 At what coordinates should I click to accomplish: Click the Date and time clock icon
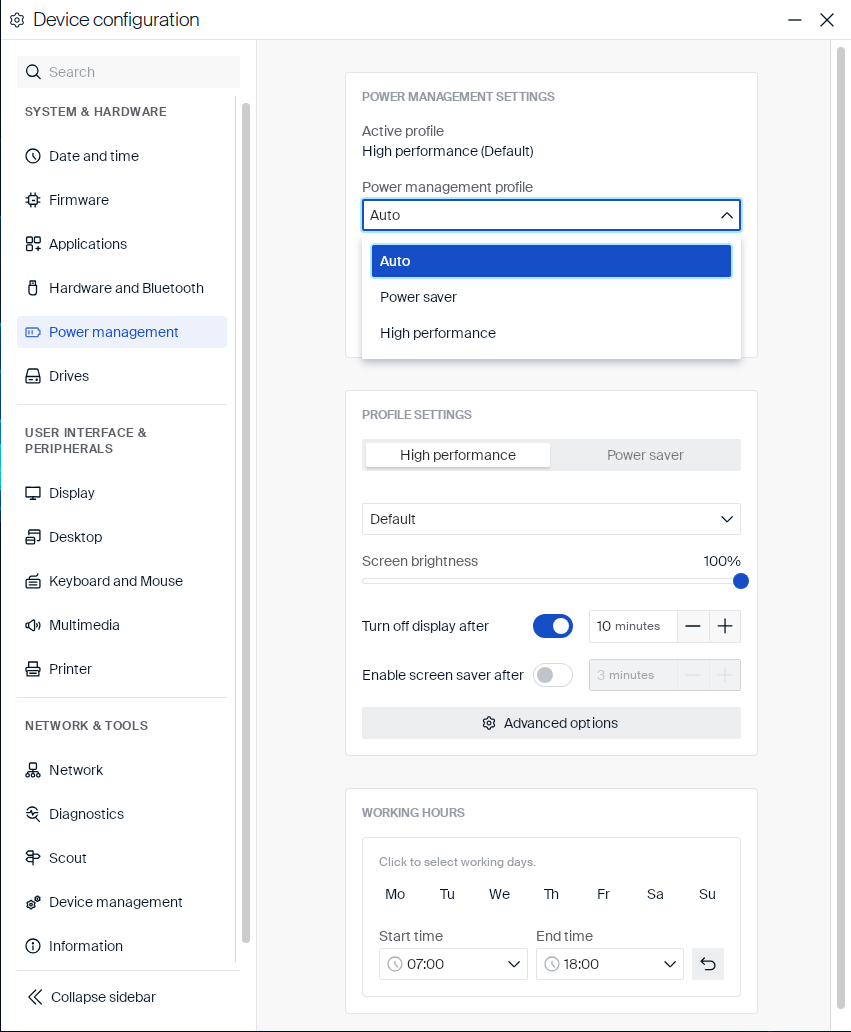click(33, 156)
